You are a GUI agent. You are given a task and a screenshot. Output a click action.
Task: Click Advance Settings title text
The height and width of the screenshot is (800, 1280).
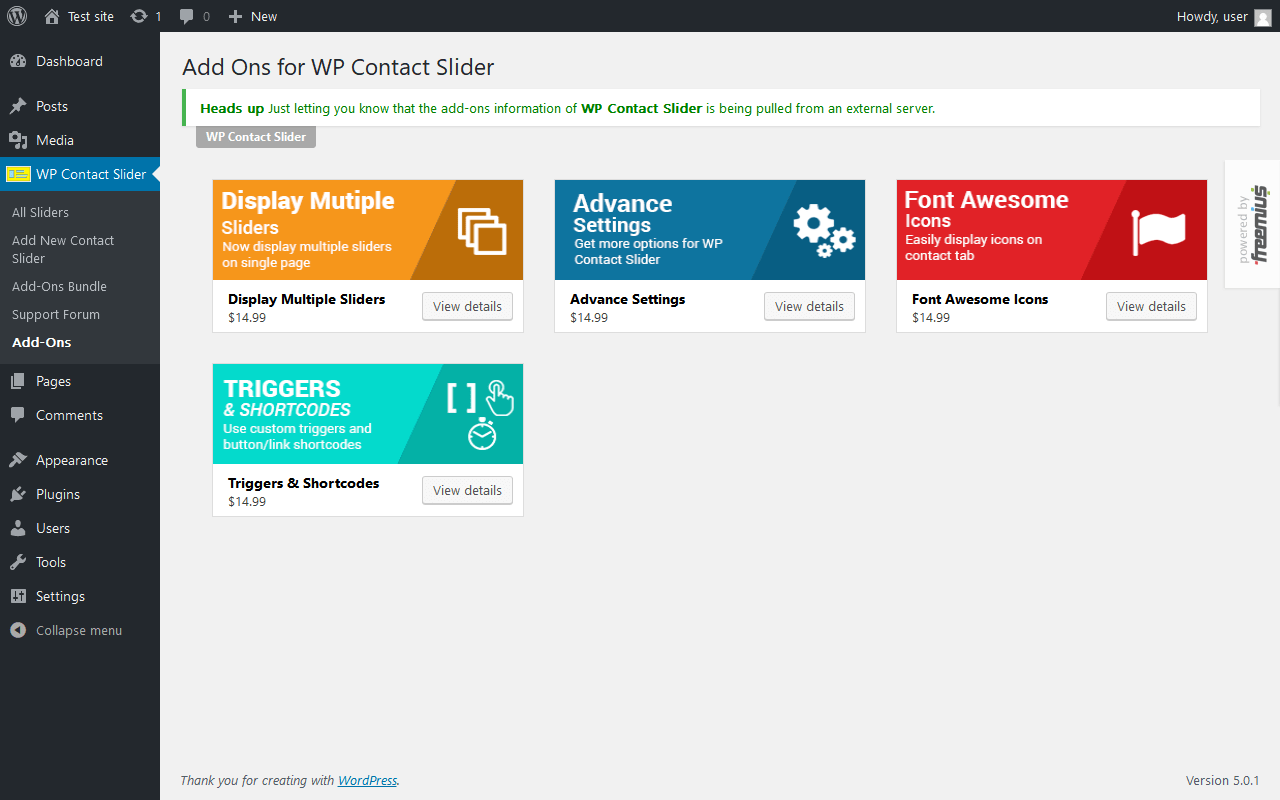628,299
